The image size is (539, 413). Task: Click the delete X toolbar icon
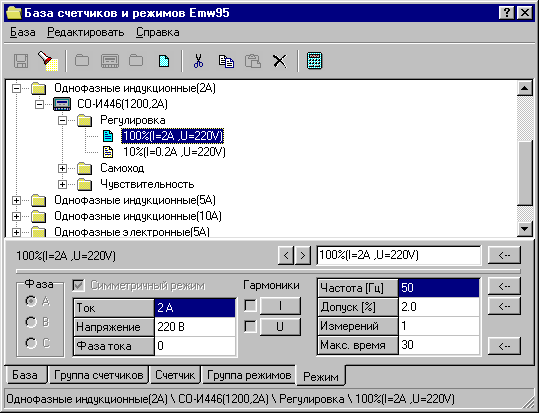pos(280,61)
